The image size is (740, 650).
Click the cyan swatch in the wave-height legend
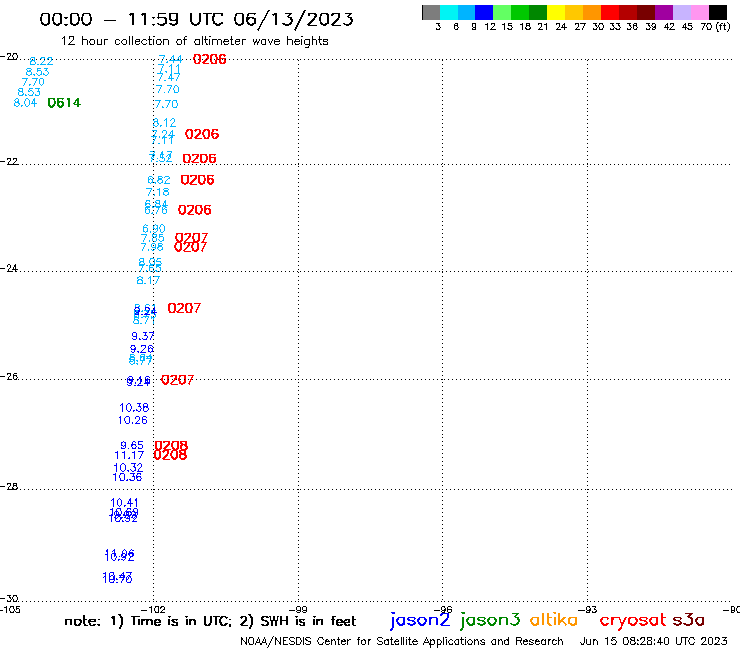point(448,12)
